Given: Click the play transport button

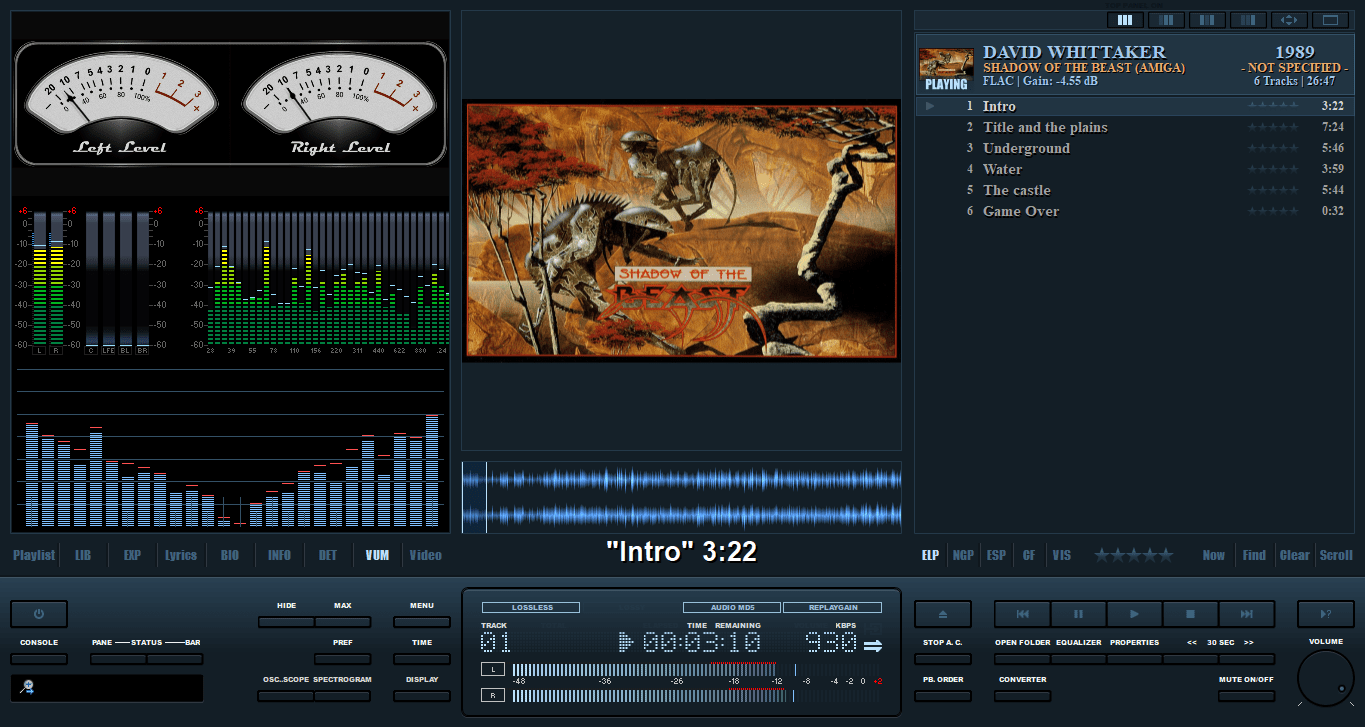Looking at the screenshot, I should (1134, 614).
